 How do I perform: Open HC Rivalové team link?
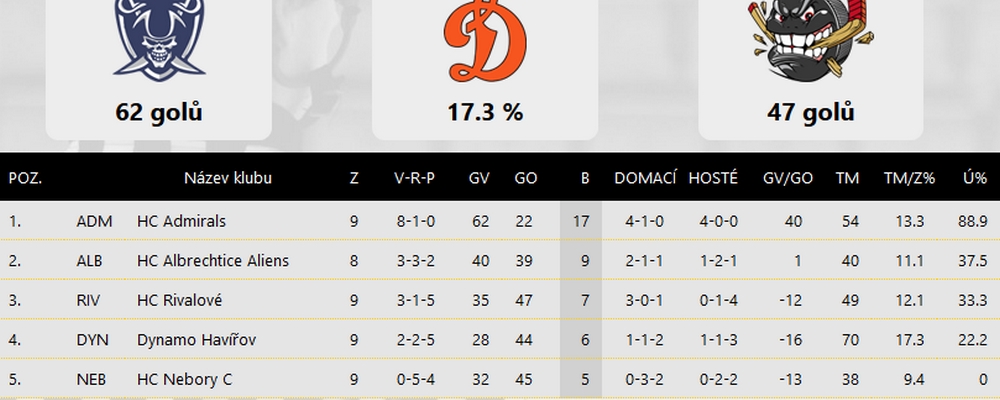tap(179, 300)
